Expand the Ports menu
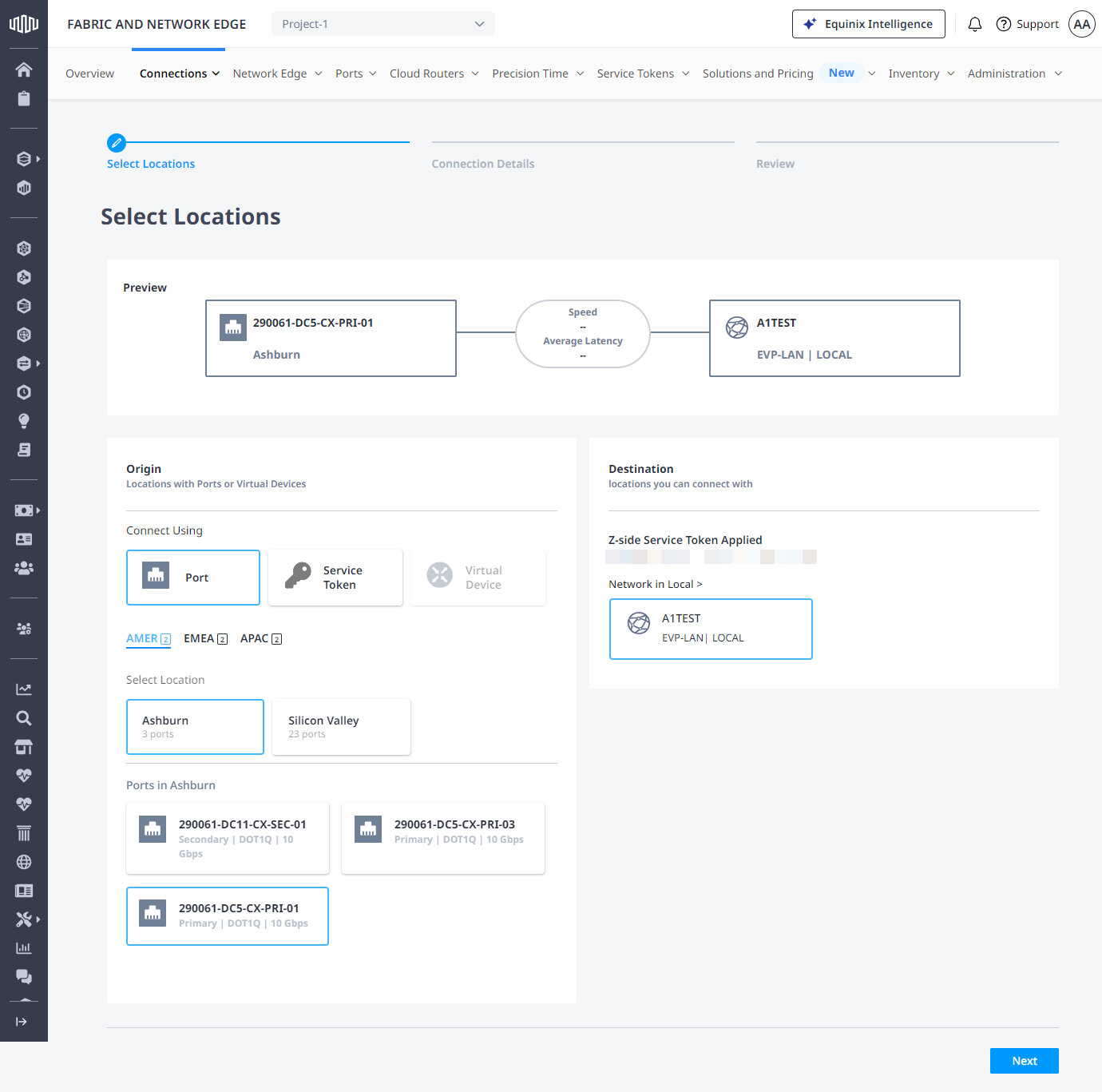1102x1092 pixels. point(355,73)
